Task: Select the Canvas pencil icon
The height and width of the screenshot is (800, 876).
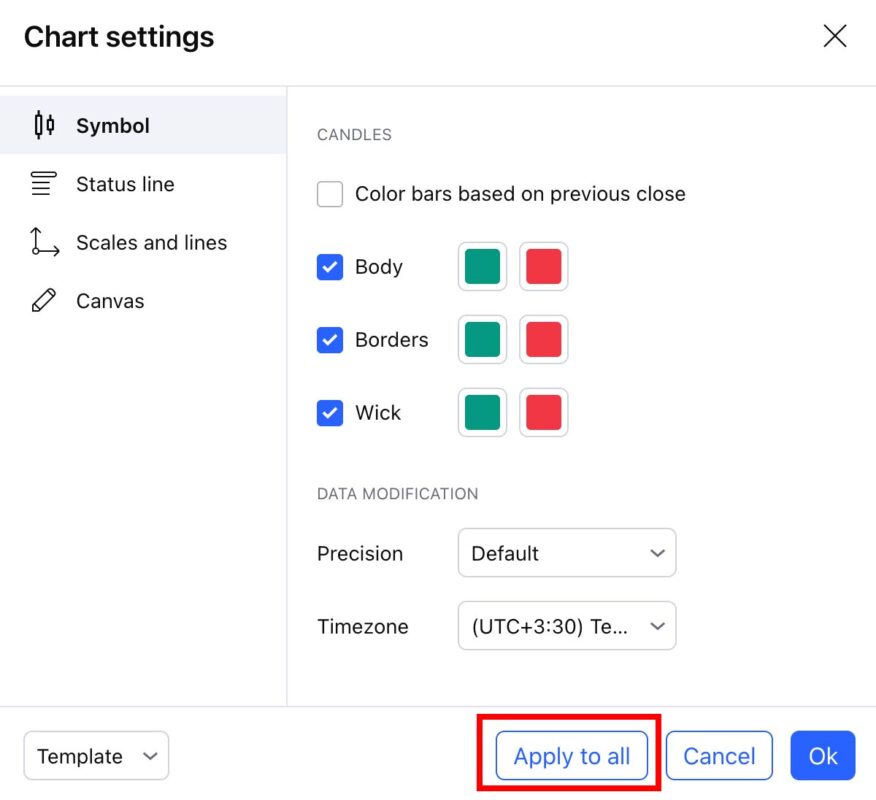Action: [x=42, y=300]
